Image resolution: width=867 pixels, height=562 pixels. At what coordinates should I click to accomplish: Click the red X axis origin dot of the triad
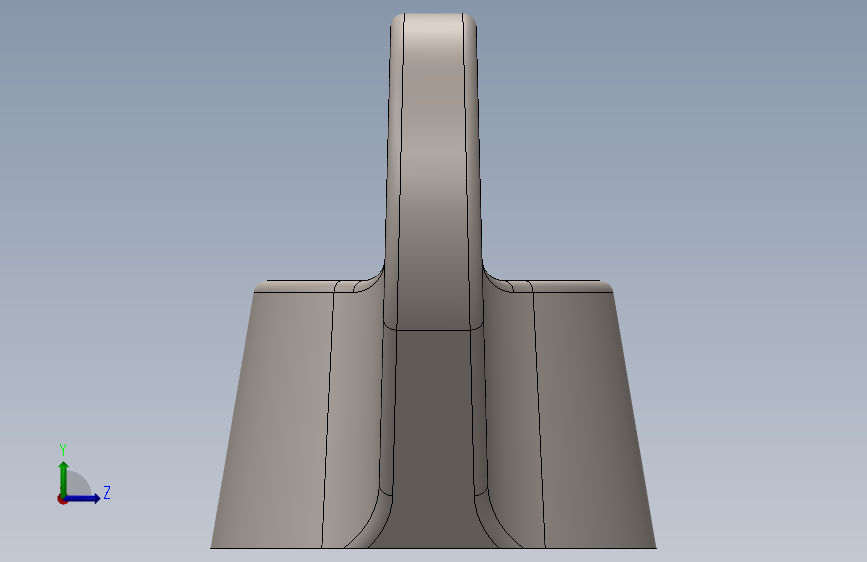click(x=62, y=499)
